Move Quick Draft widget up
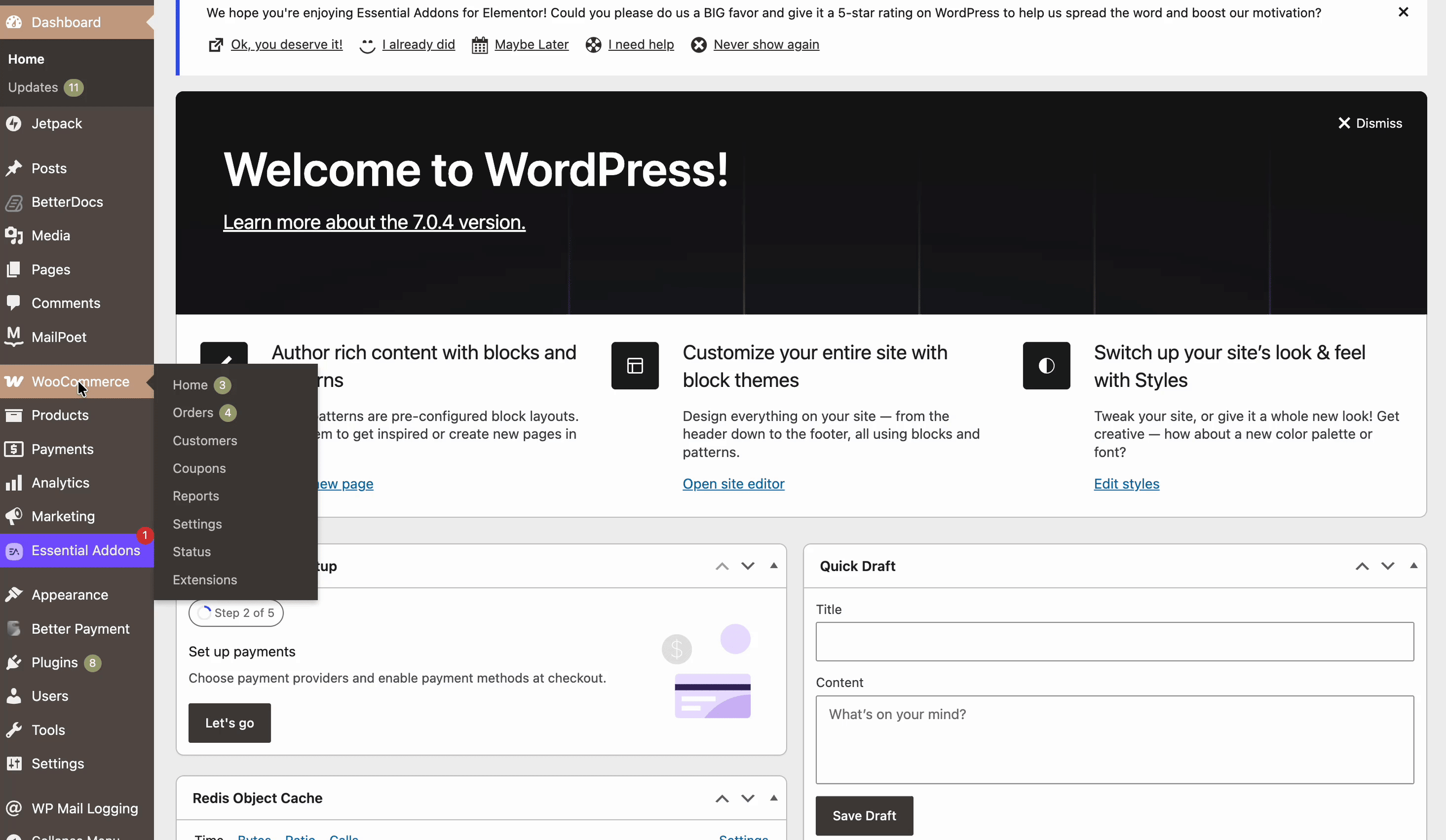The height and width of the screenshot is (840, 1446). [x=1362, y=565]
